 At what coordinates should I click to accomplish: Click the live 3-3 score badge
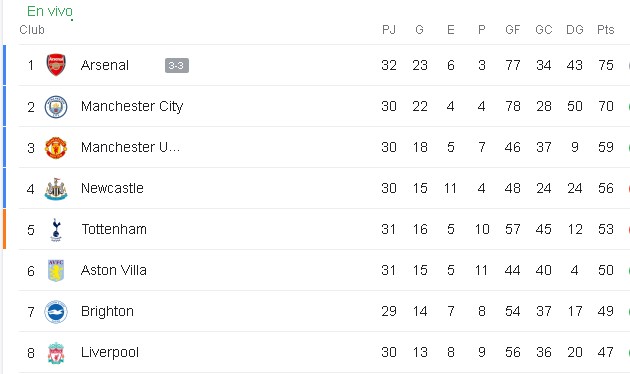click(177, 65)
